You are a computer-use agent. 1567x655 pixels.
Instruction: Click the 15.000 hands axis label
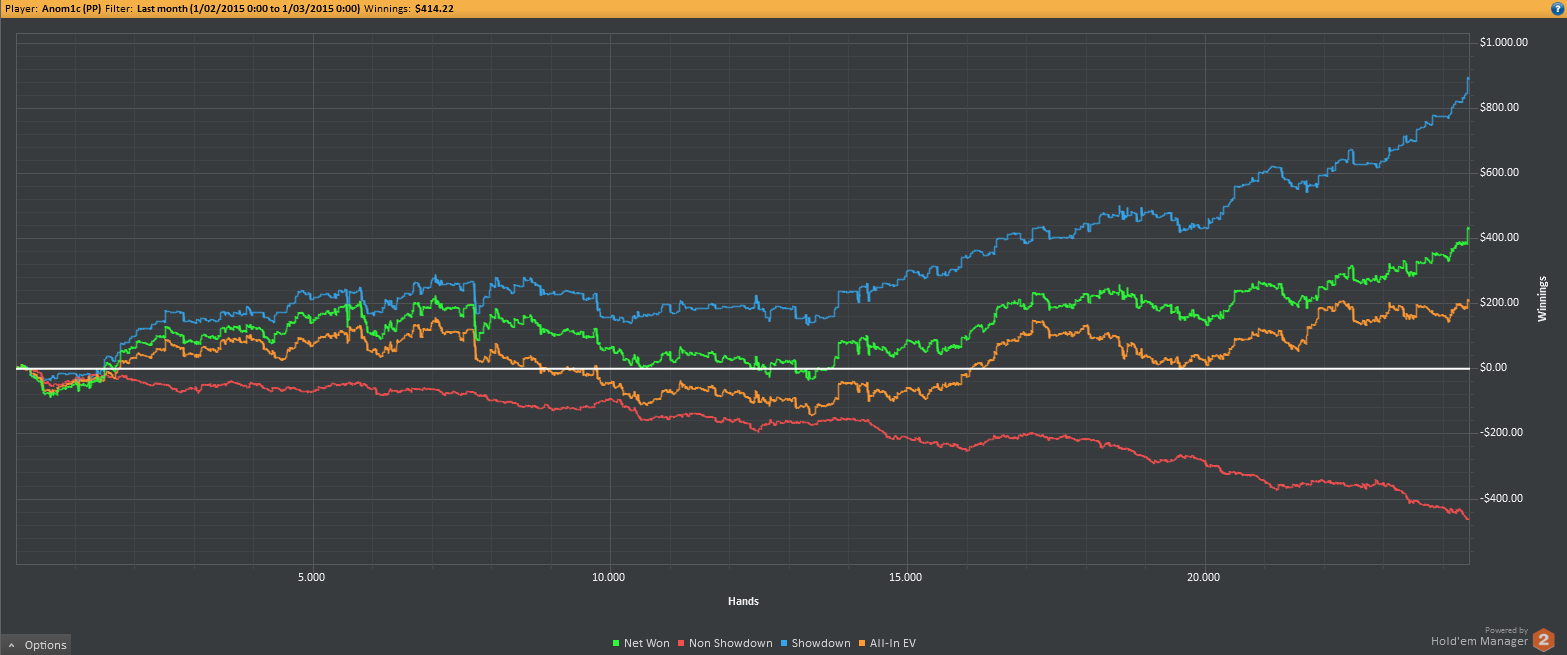[905, 577]
